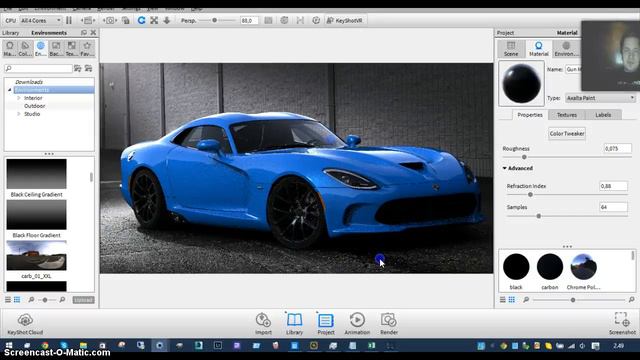
Task: Click the down arrow toolbar icon
Action: point(167,20)
